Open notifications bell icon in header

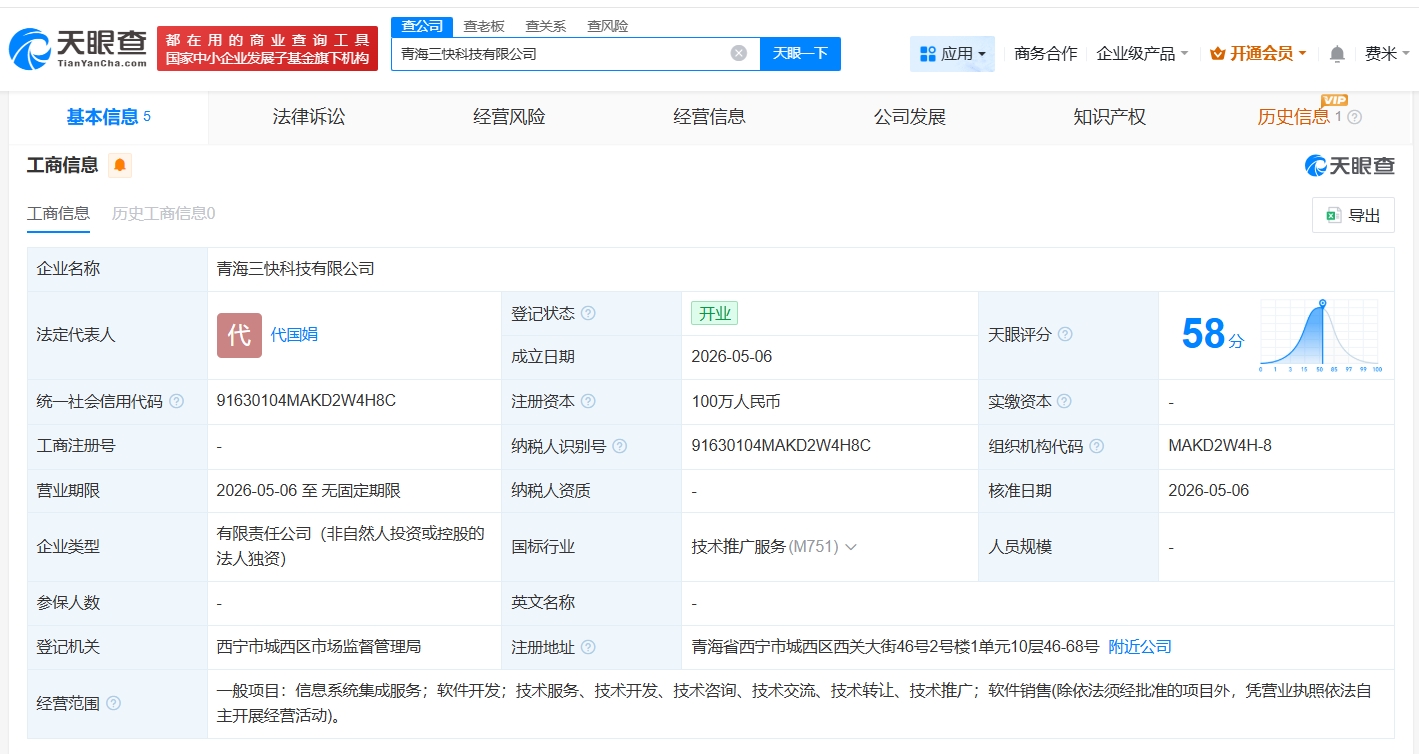click(x=1337, y=54)
